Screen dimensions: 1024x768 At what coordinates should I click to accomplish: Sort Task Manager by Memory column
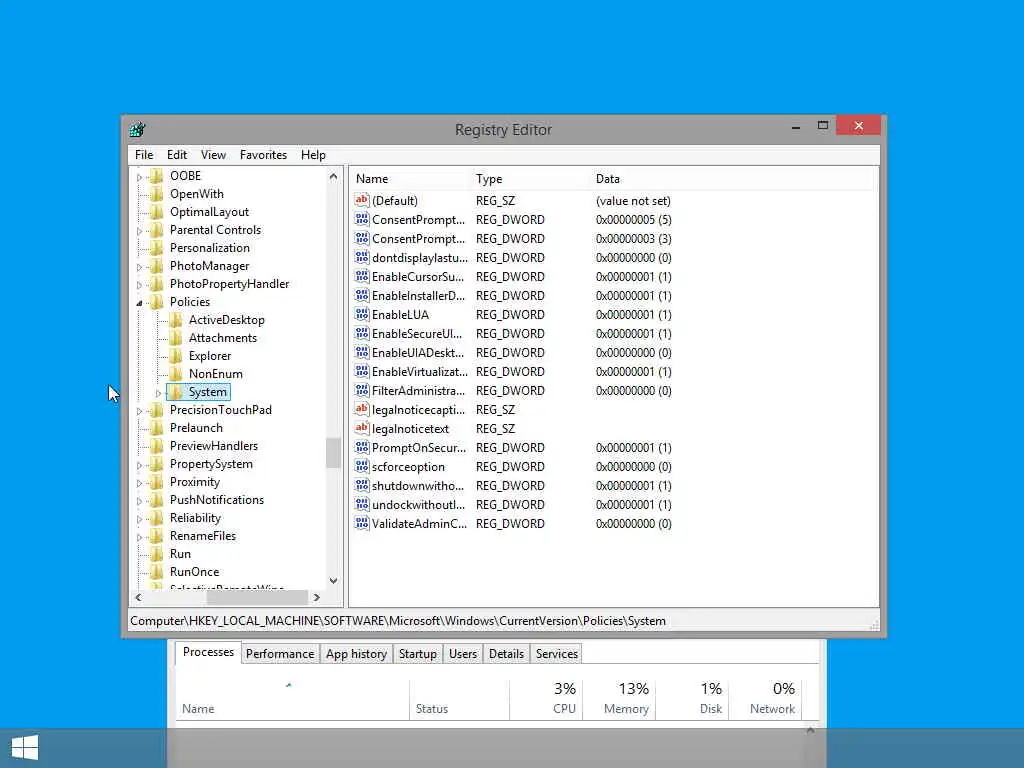(619, 699)
